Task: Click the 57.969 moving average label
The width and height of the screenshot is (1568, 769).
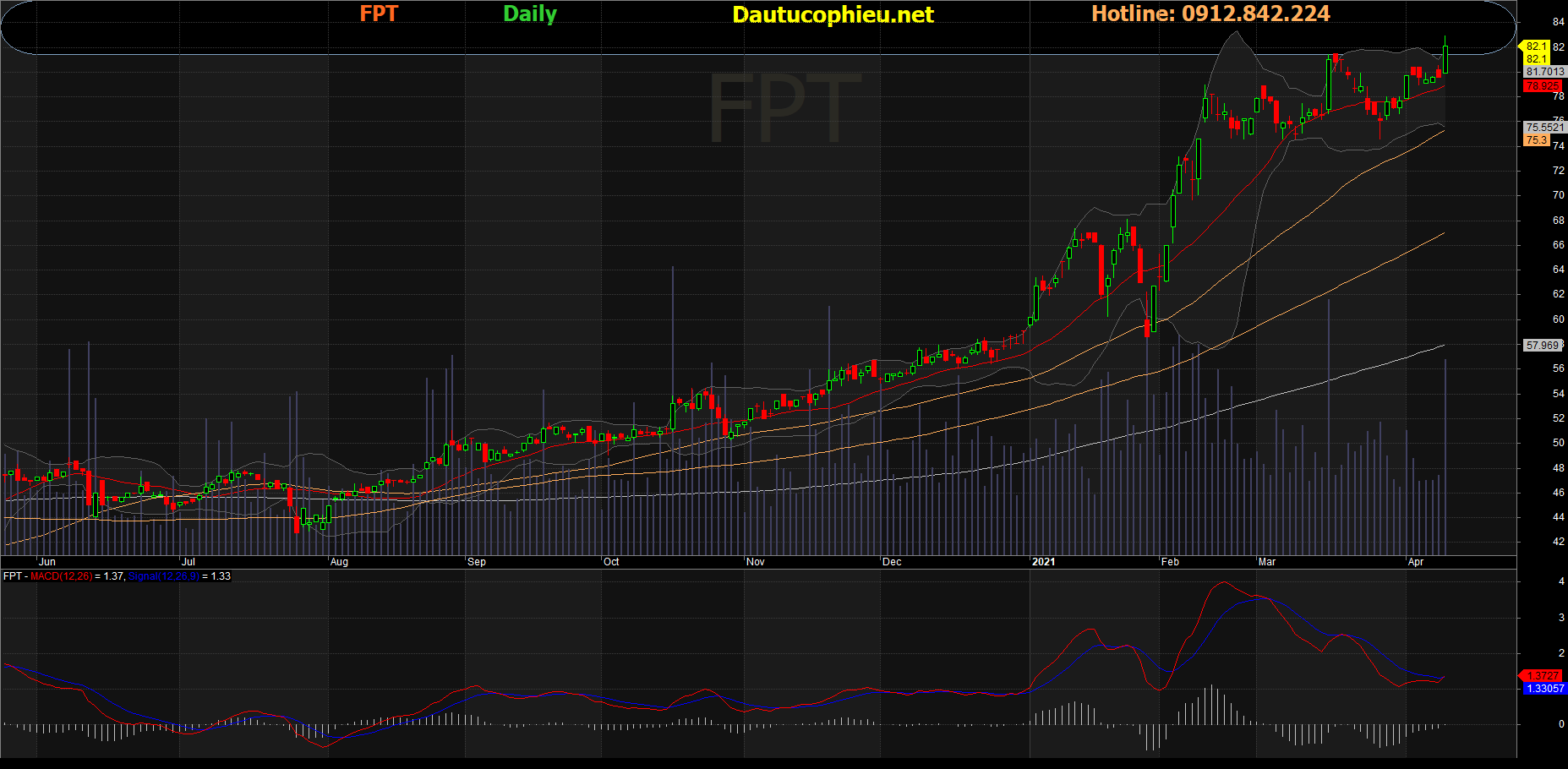Action: pos(1543,345)
